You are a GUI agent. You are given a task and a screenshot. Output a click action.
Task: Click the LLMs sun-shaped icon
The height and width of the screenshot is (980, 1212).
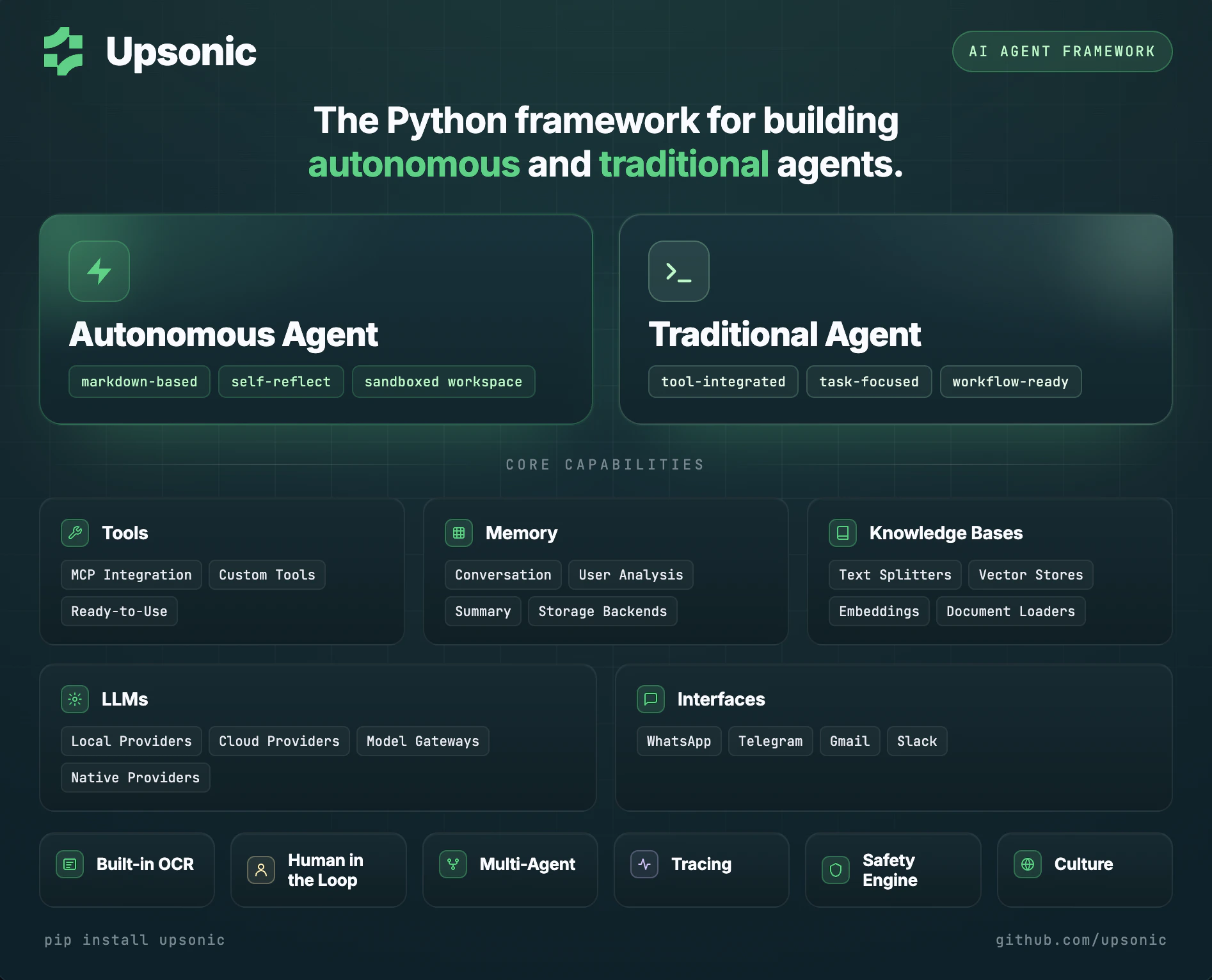click(75, 699)
